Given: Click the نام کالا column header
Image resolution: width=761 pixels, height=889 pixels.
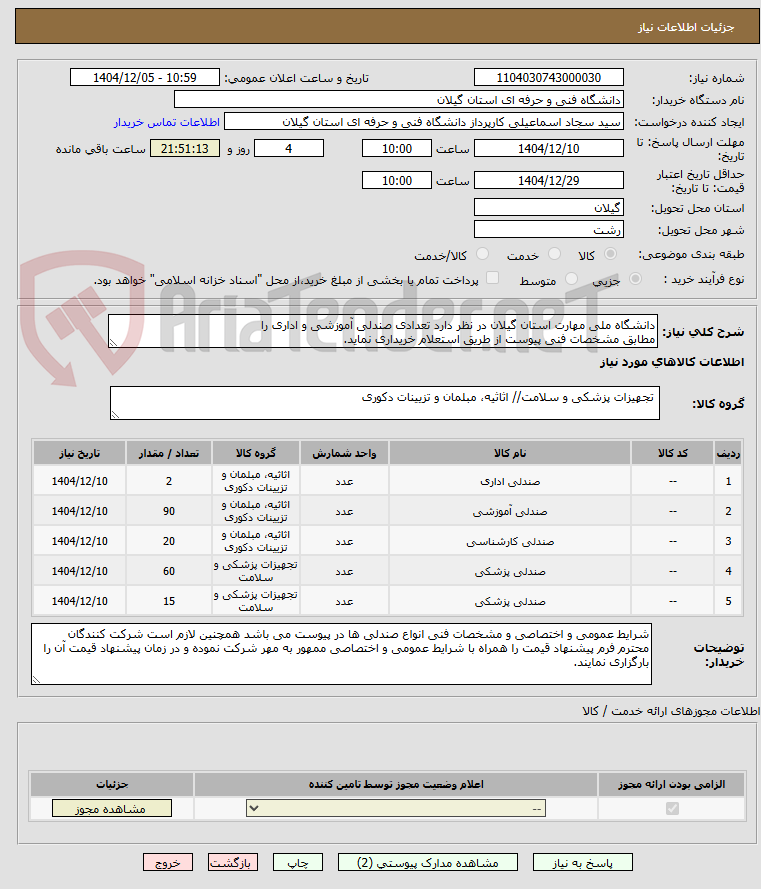Looking at the screenshot, I should coord(510,454).
